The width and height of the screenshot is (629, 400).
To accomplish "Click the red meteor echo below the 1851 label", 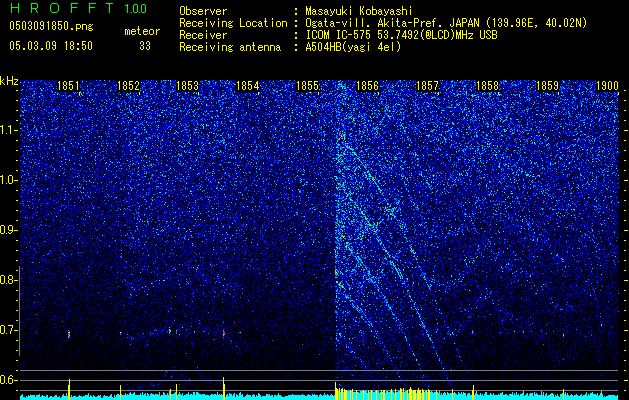I will [69, 333].
